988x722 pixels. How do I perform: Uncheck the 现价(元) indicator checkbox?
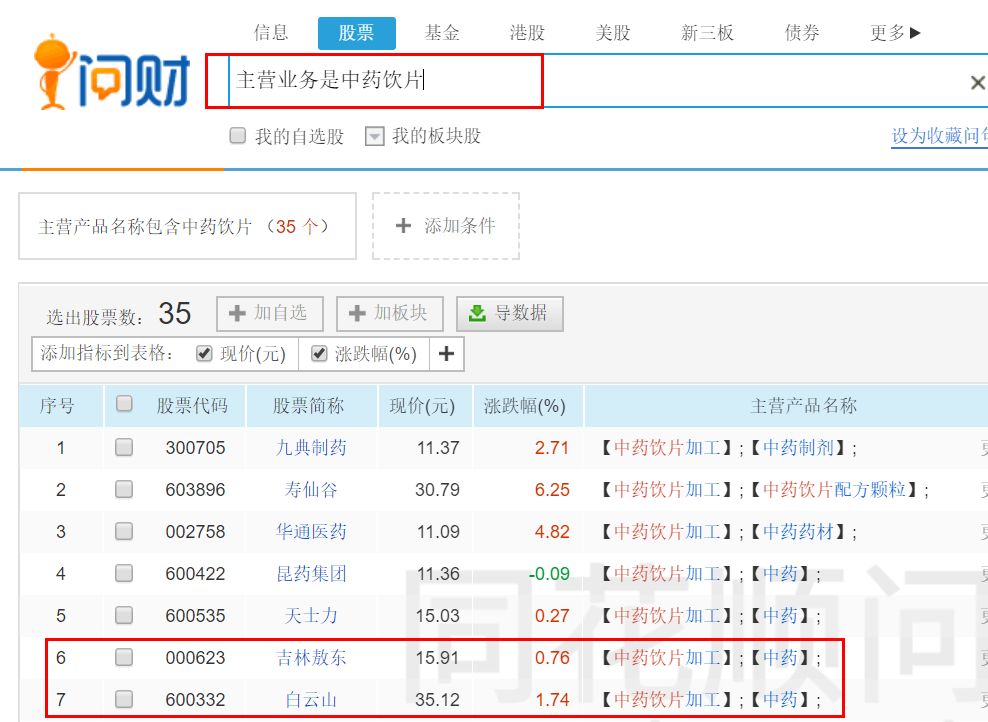[x=204, y=353]
